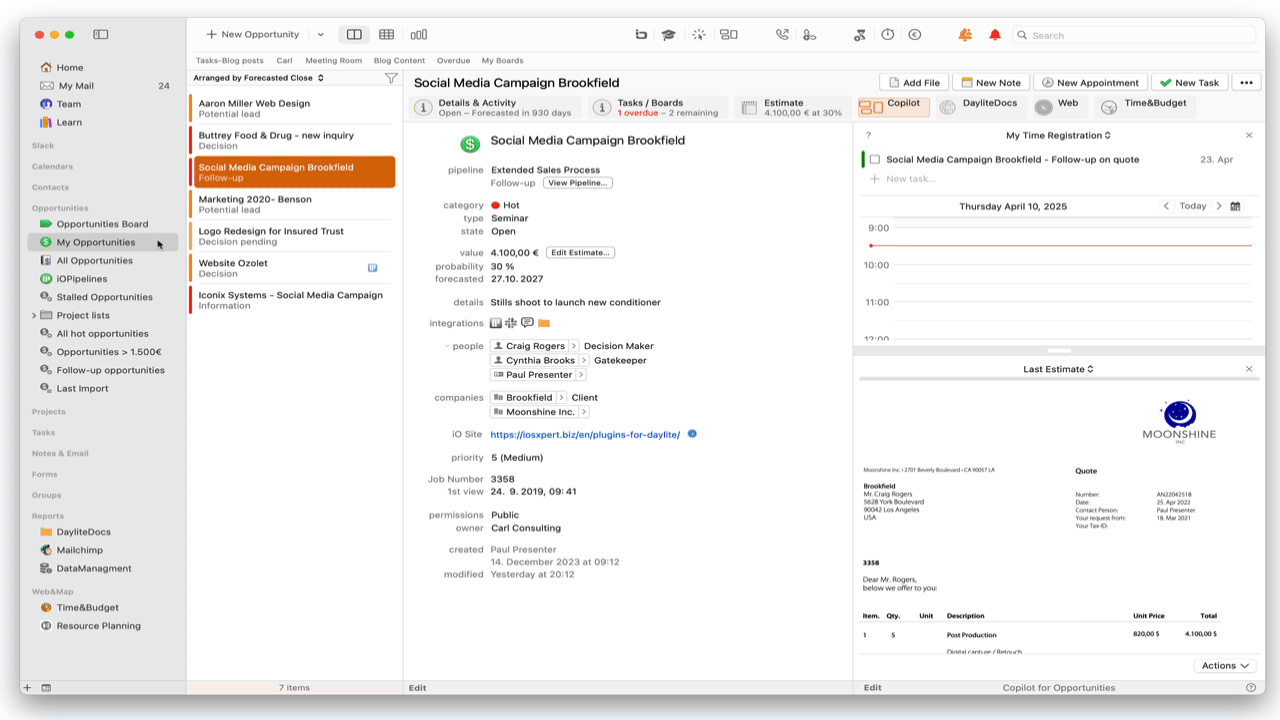
Task: Select All hot opportunities smart list
Action: pyautogui.click(x=102, y=333)
